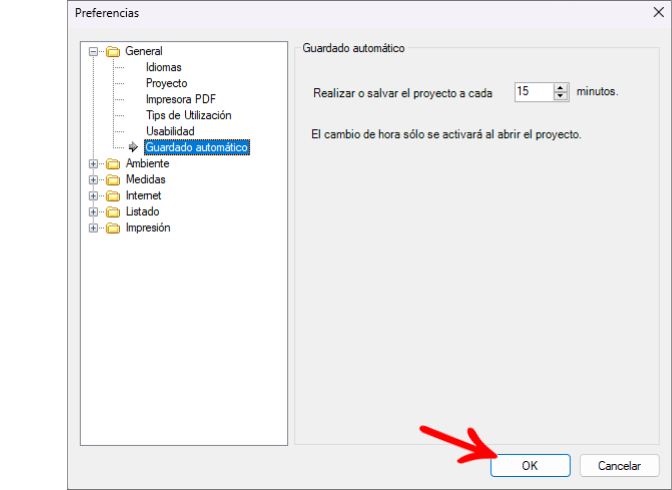Expand the Medidas tree node

[x=93, y=180]
